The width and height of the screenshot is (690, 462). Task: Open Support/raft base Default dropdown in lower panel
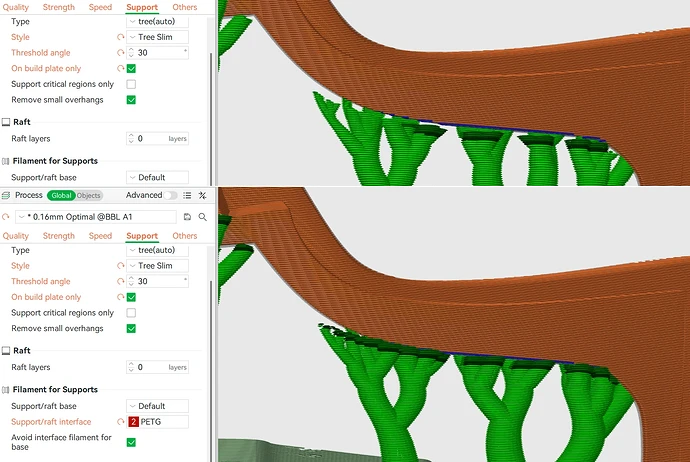pos(158,406)
